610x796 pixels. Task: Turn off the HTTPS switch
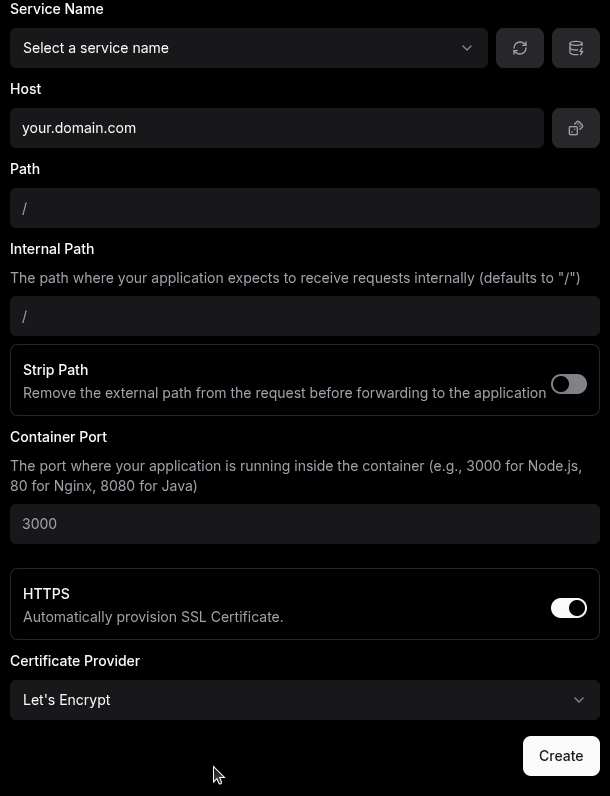click(x=569, y=608)
